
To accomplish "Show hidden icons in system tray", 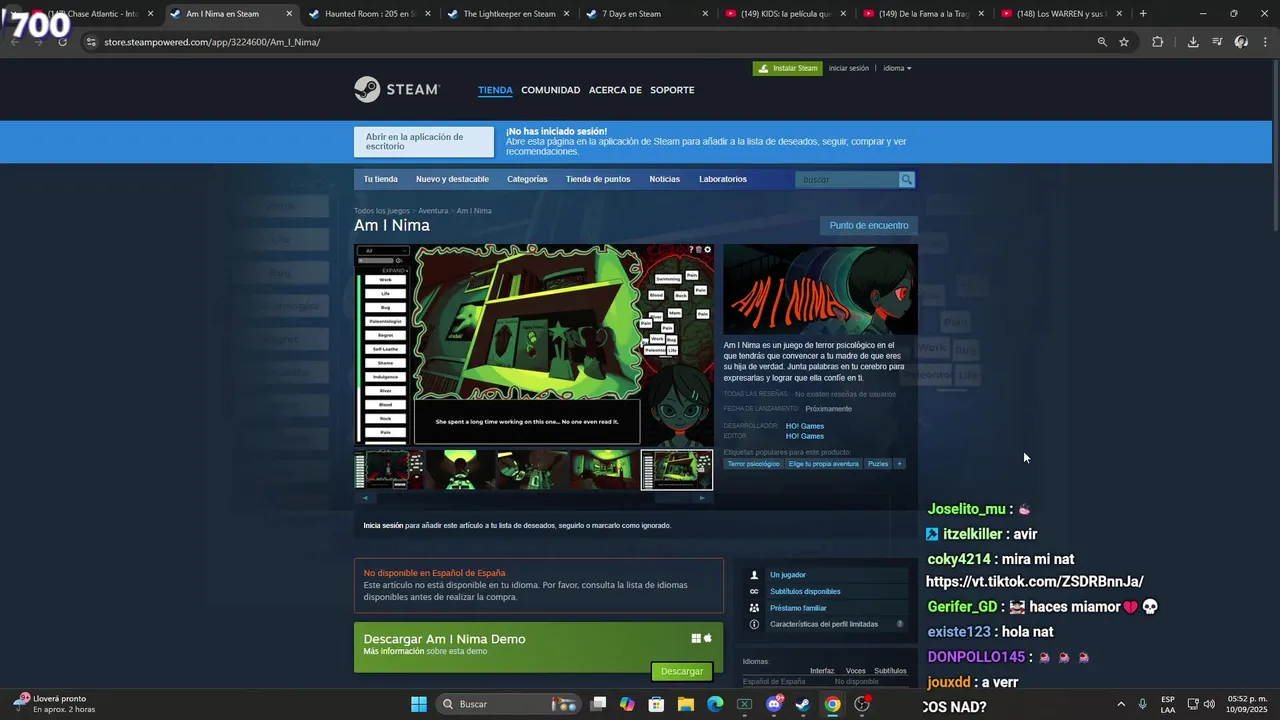I will pyautogui.click(x=1120, y=704).
